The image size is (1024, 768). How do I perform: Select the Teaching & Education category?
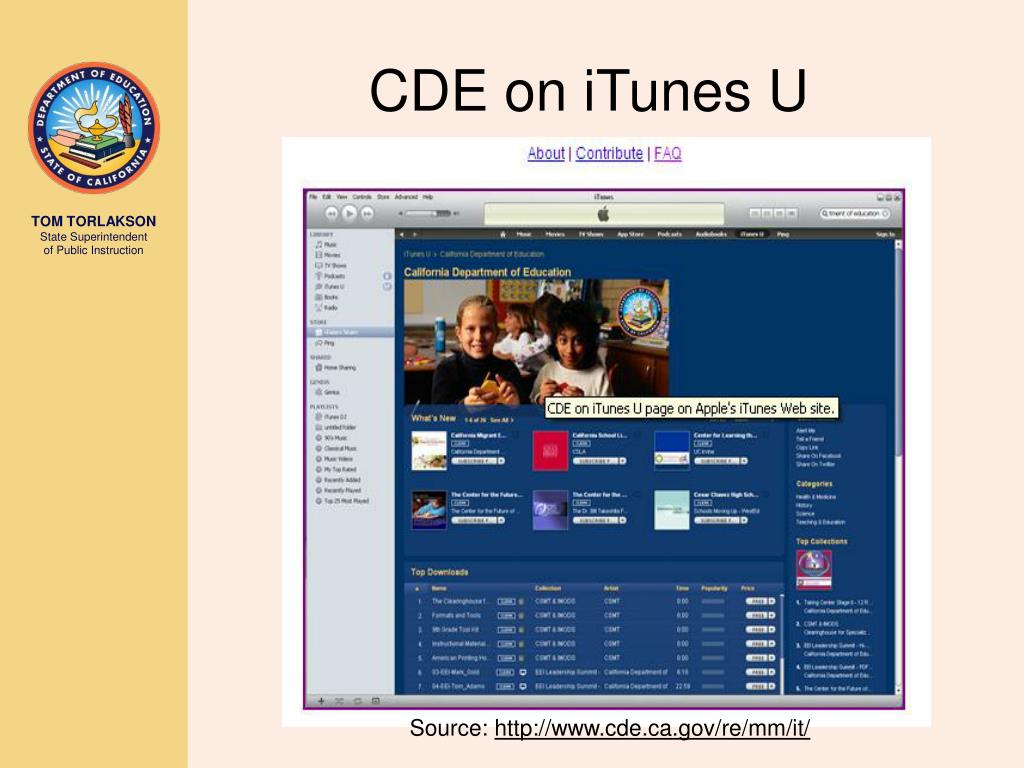(820, 522)
